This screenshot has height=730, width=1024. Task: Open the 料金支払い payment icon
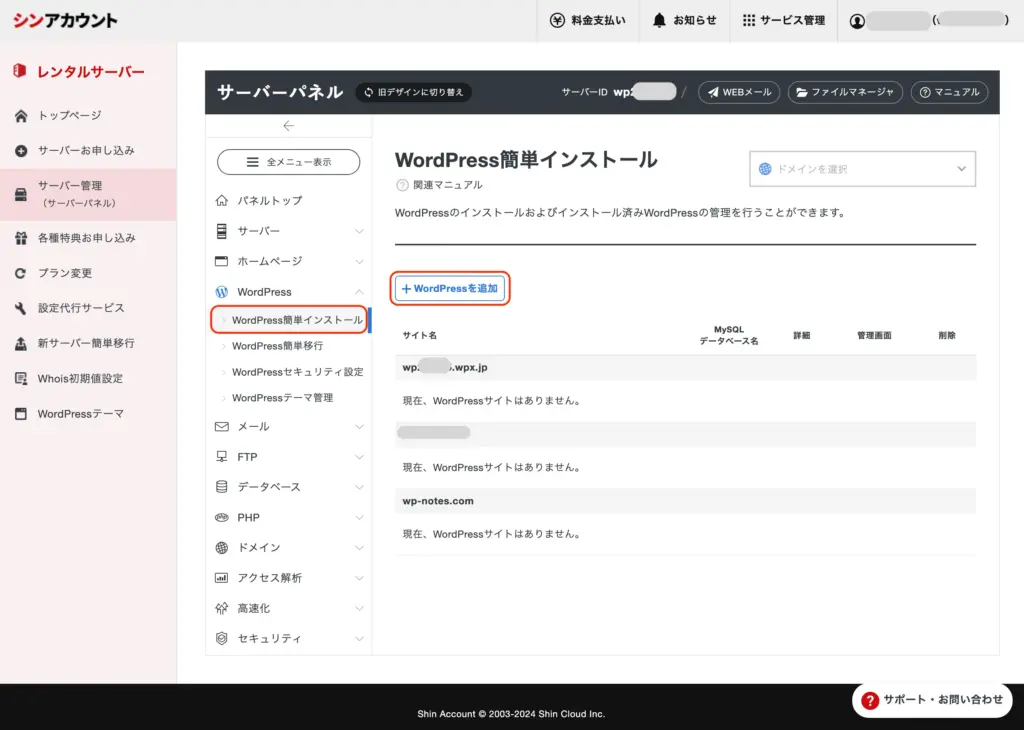coord(559,20)
